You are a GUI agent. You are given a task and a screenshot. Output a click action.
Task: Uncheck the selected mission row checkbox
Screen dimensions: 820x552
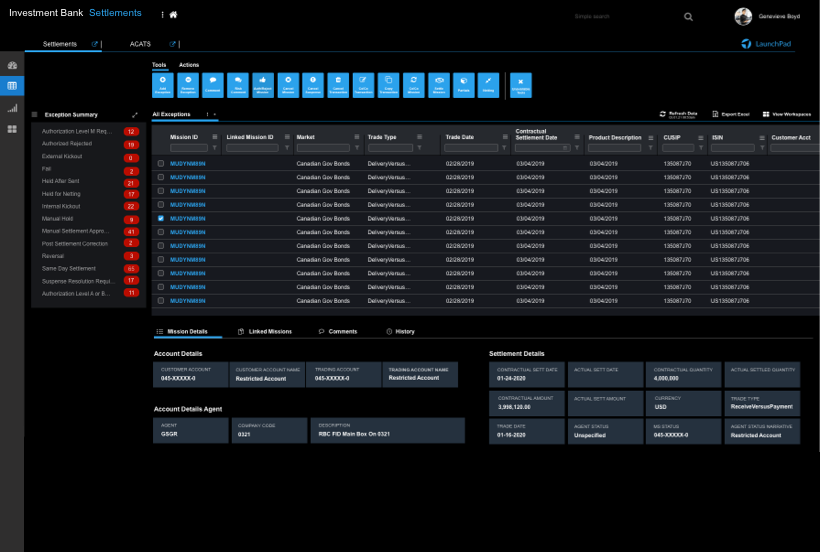tap(161, 218)
